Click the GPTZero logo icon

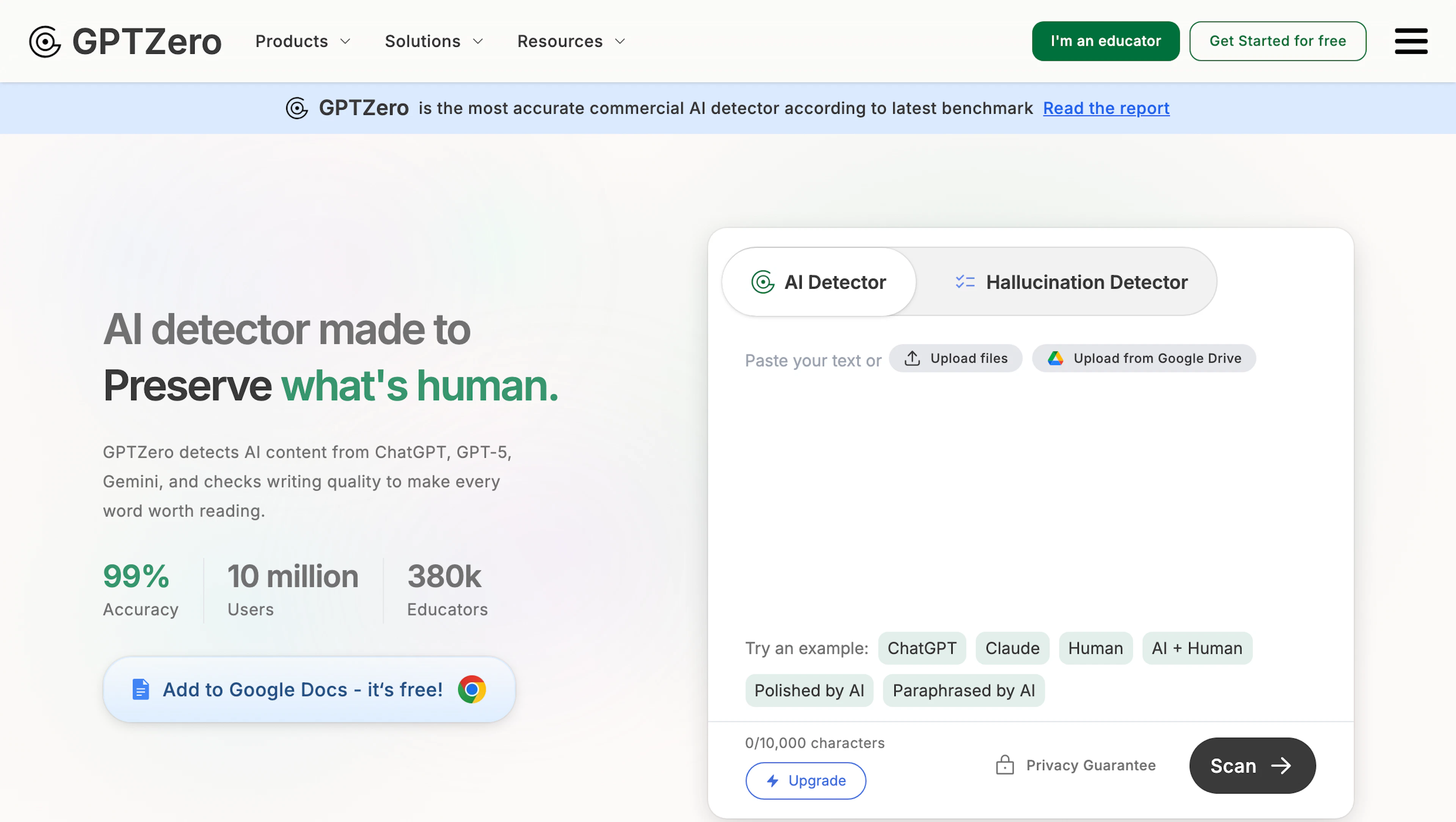click(45, 41)
